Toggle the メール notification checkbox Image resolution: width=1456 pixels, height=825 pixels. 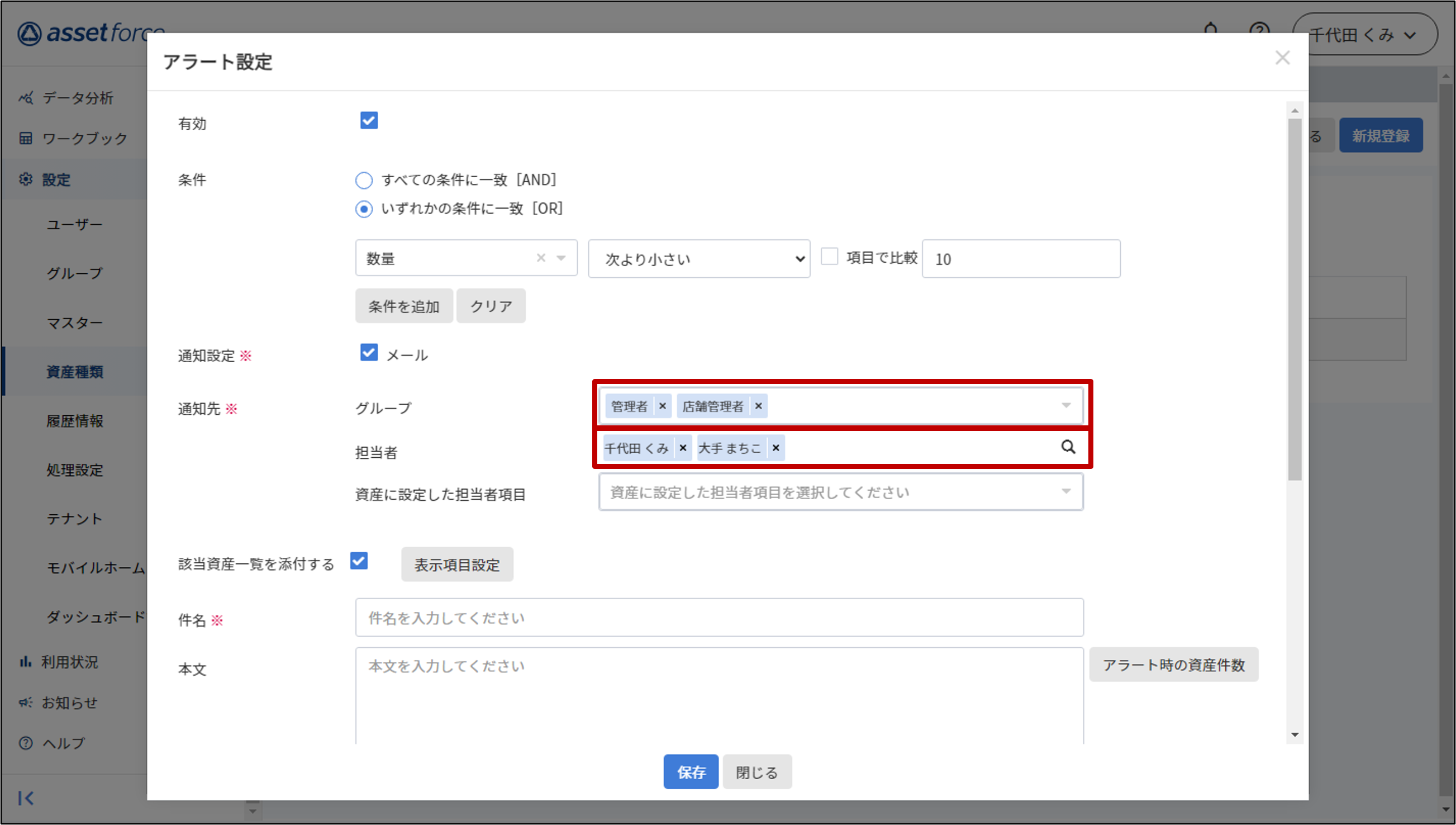pyautogui.click(x=369, y=353)
